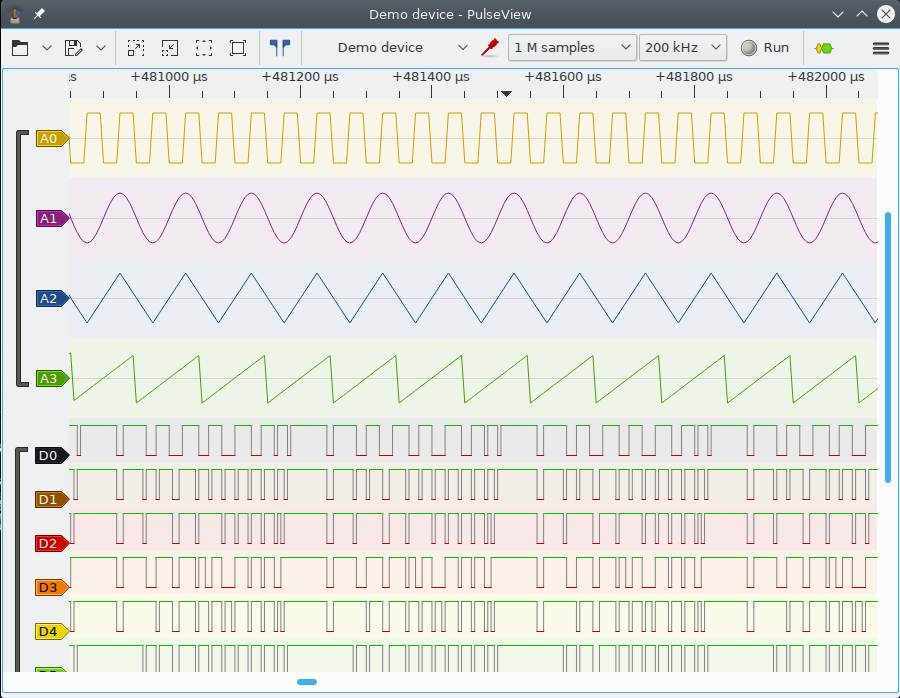Zoom out of the waveform view
900x698 pixels.
click(170, 48)
